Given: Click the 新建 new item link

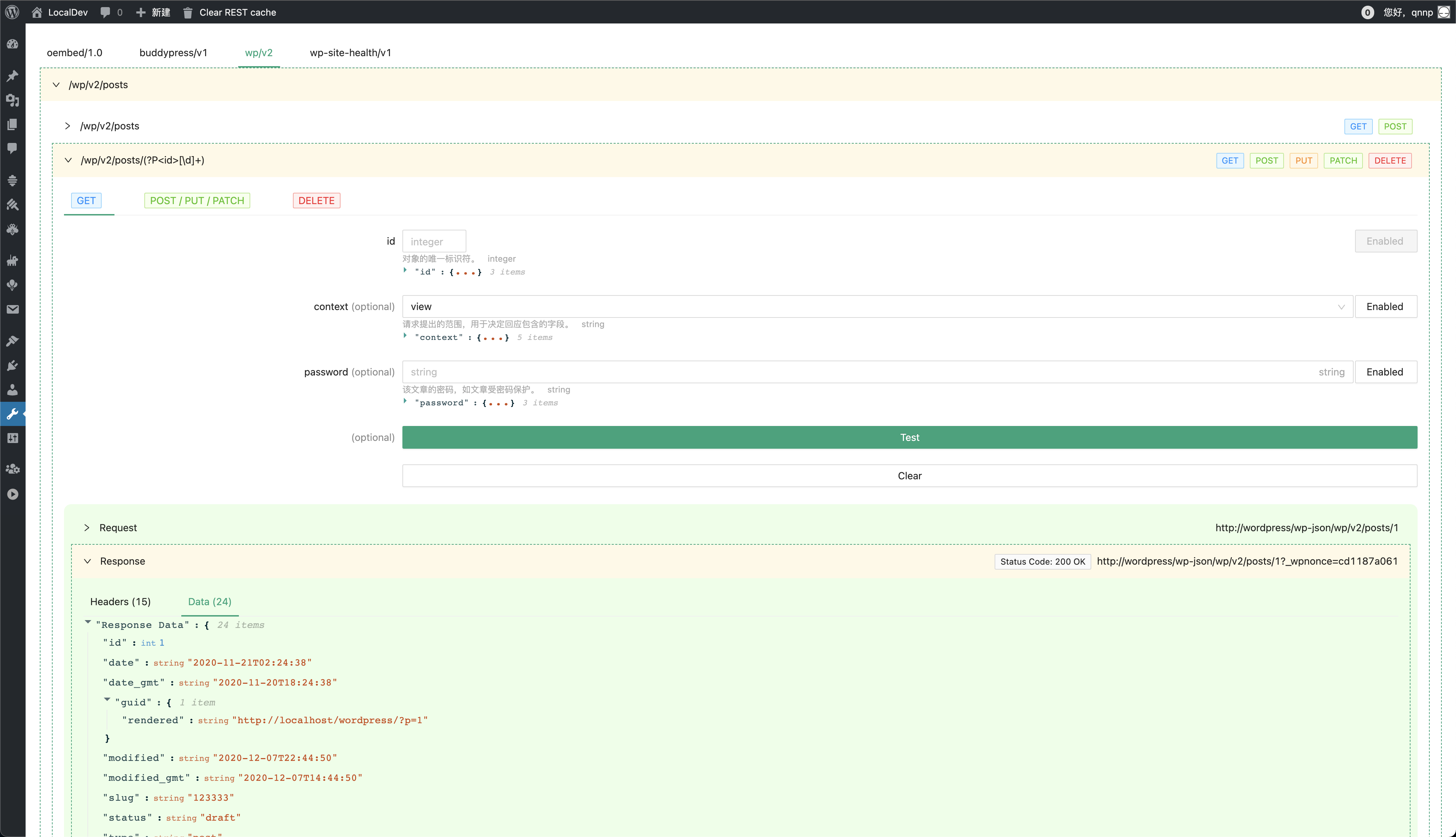Looking at the screenshot, I should pyautogui.click(x=161, y=12).
